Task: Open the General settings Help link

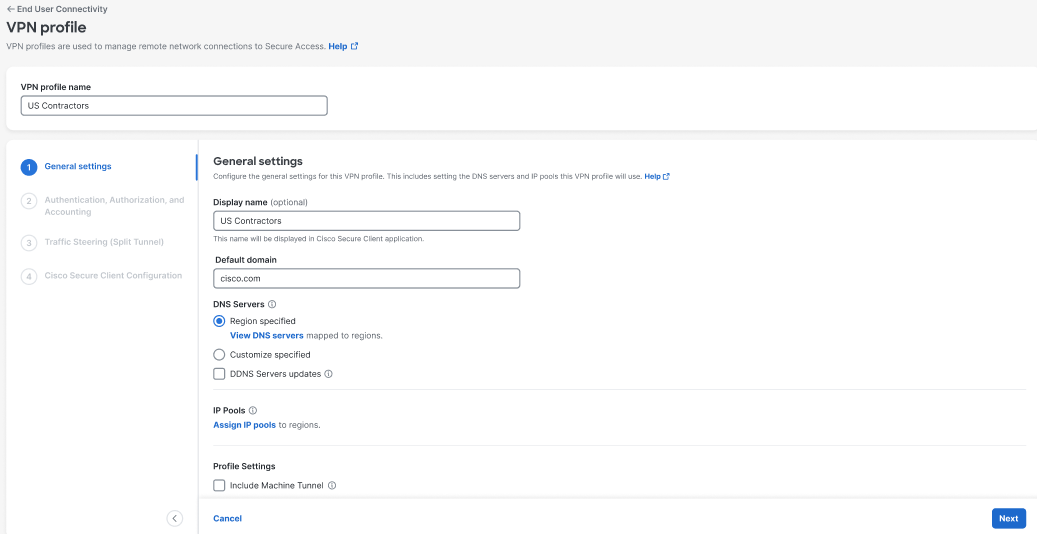Action: tap(657, 177)
